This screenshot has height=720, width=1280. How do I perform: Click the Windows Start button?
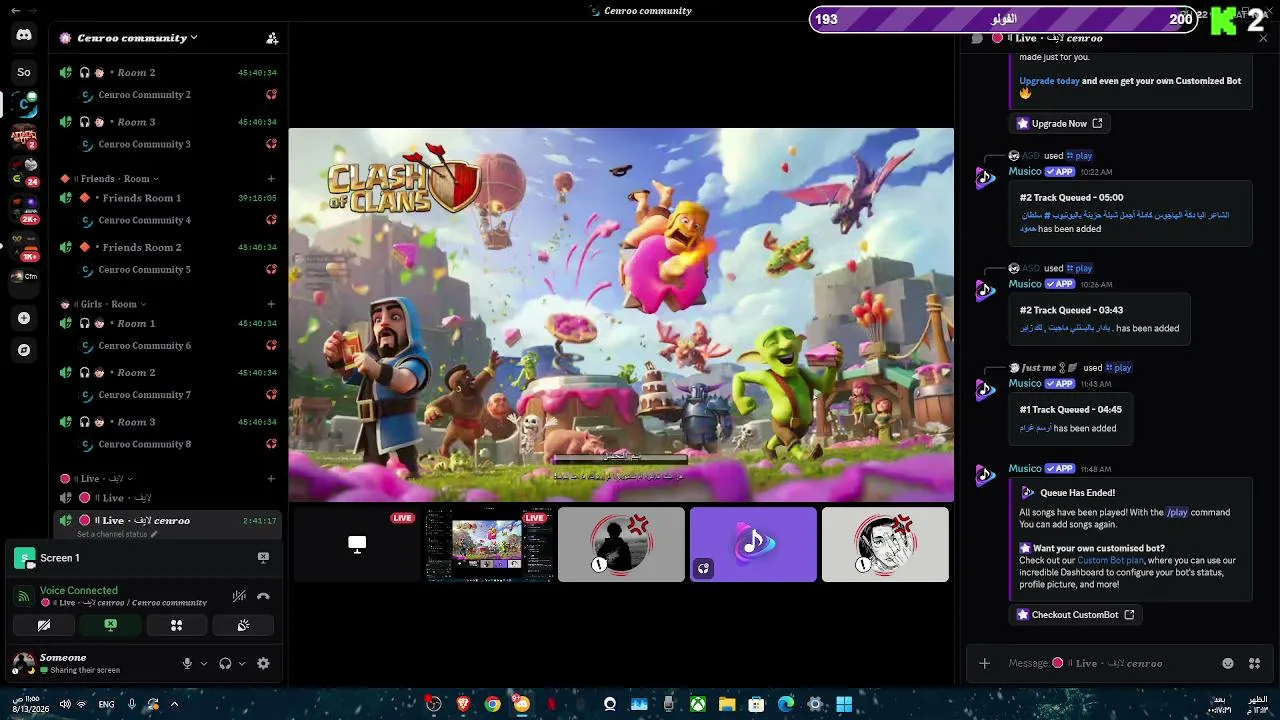click(844, 704)
